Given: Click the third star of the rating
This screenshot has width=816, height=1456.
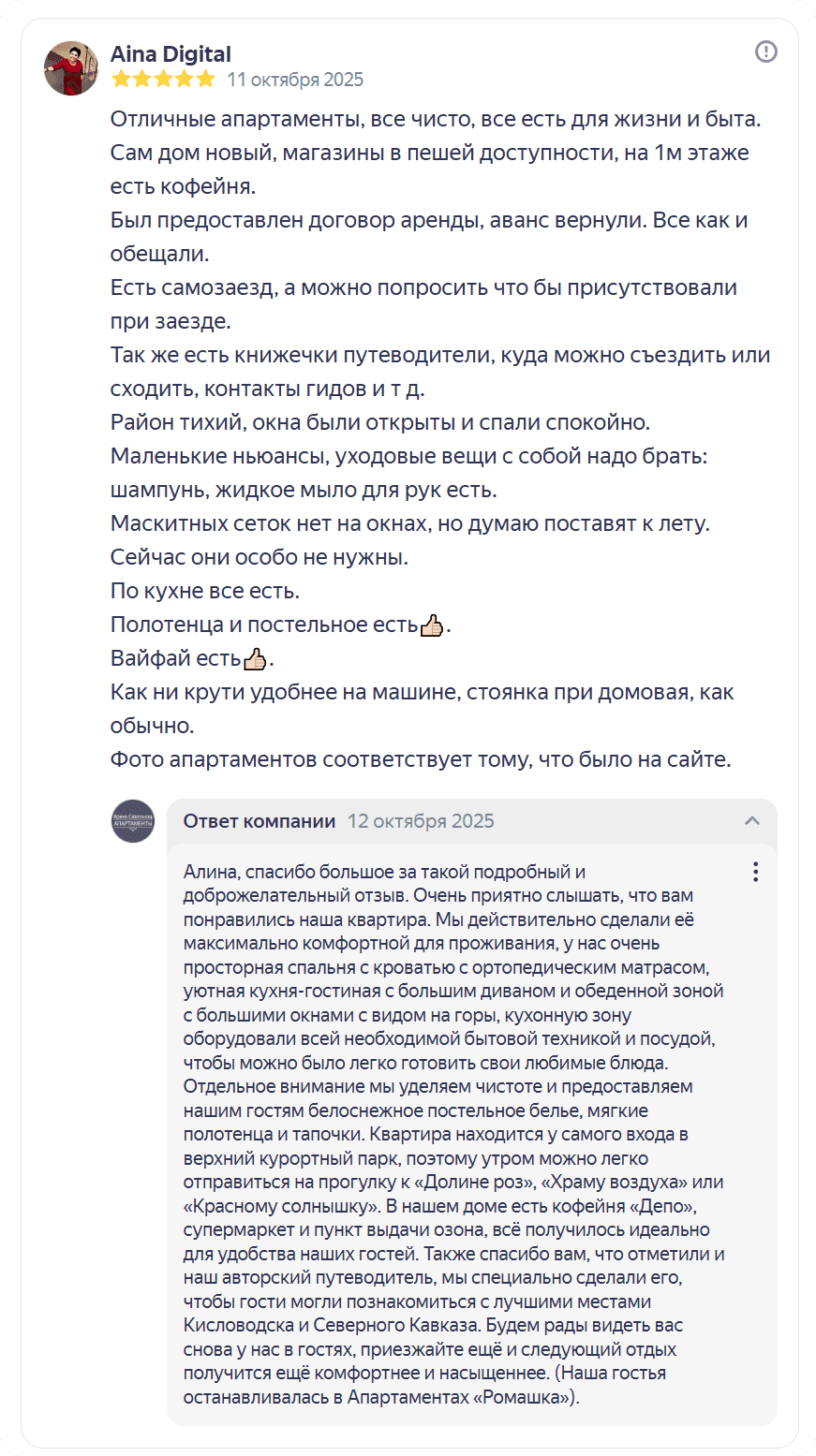Looking at the screenshot, I should [x=164, y=80].
